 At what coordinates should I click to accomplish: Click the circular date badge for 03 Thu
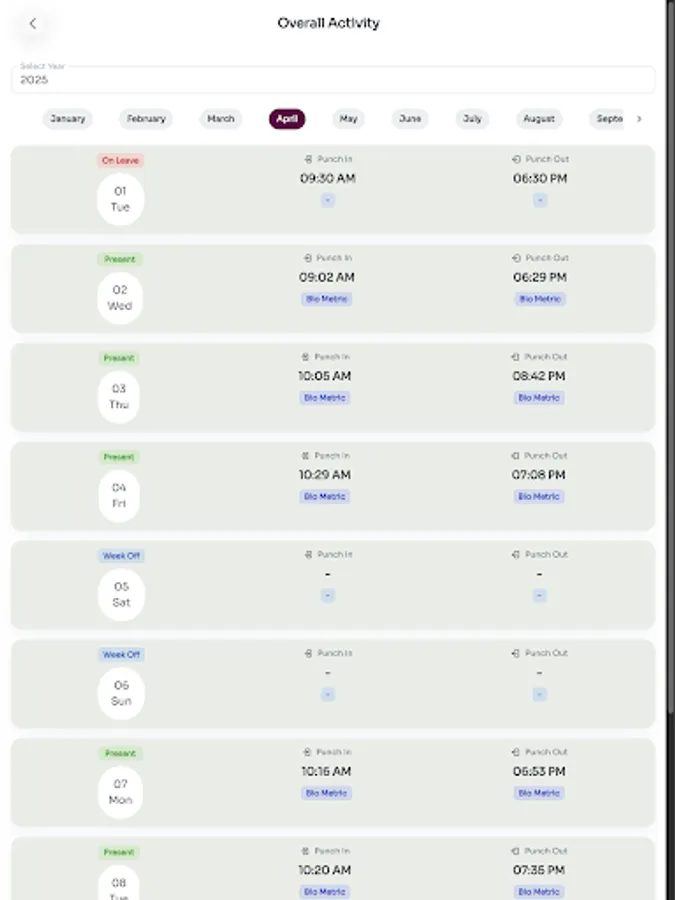[x=120, y=397]
